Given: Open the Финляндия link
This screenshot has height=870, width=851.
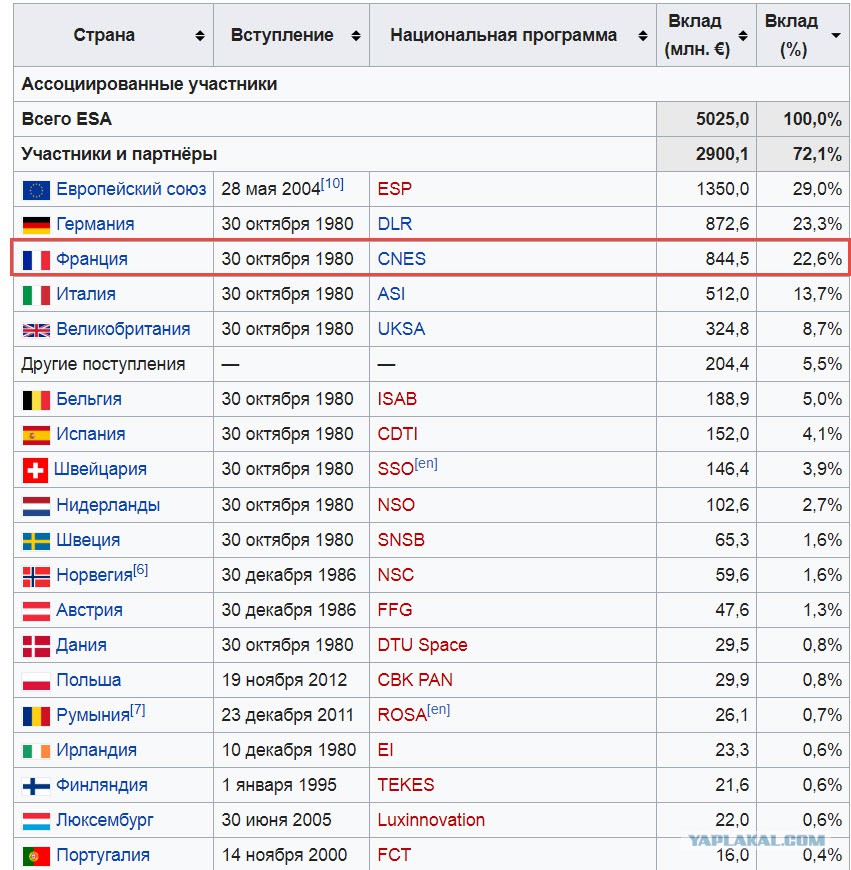Looking at the screenshot, I should coord(102,786).
